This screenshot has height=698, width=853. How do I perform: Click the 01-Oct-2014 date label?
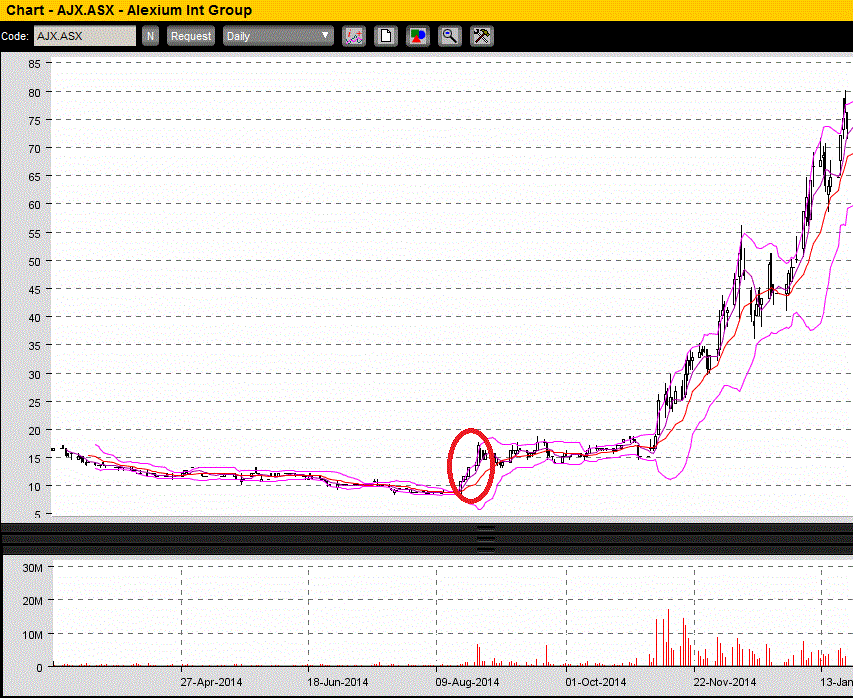596,682
